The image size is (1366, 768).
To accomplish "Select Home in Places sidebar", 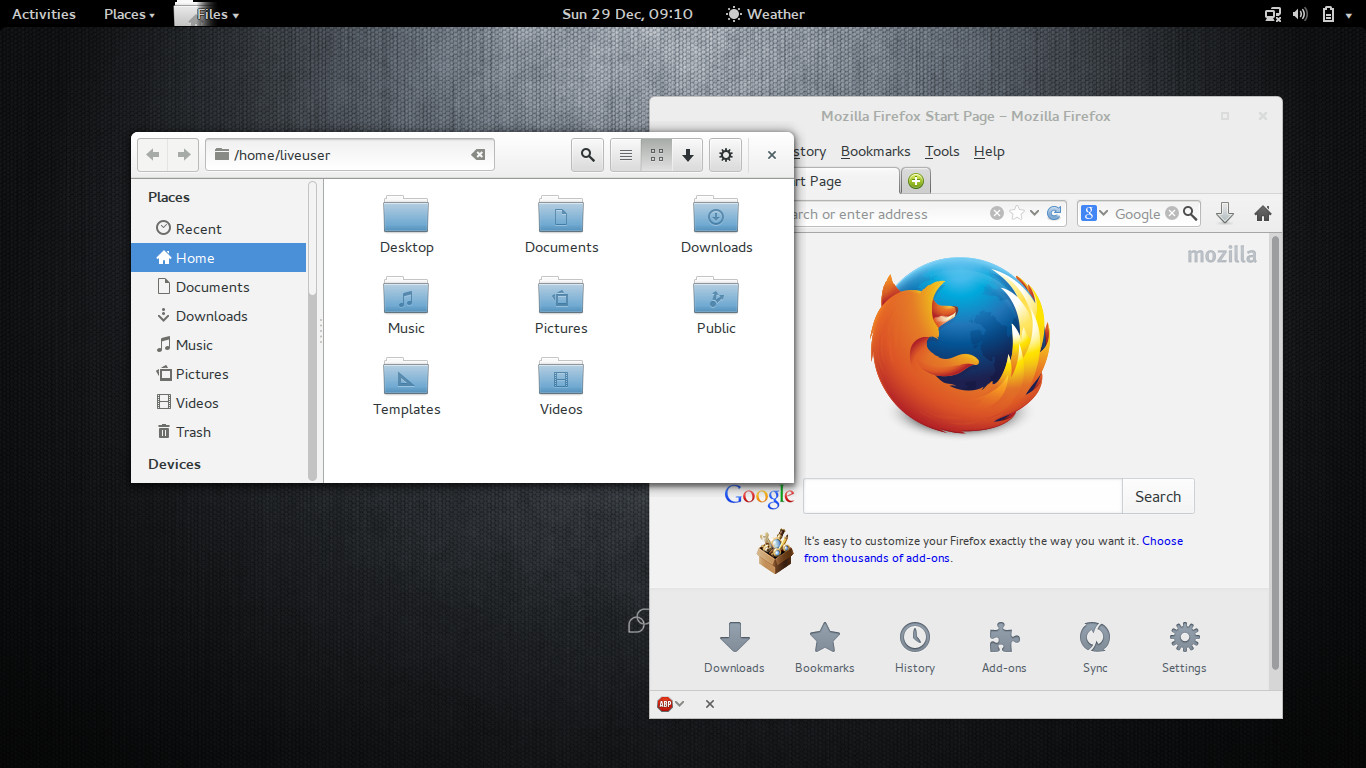I will [219, 258].
